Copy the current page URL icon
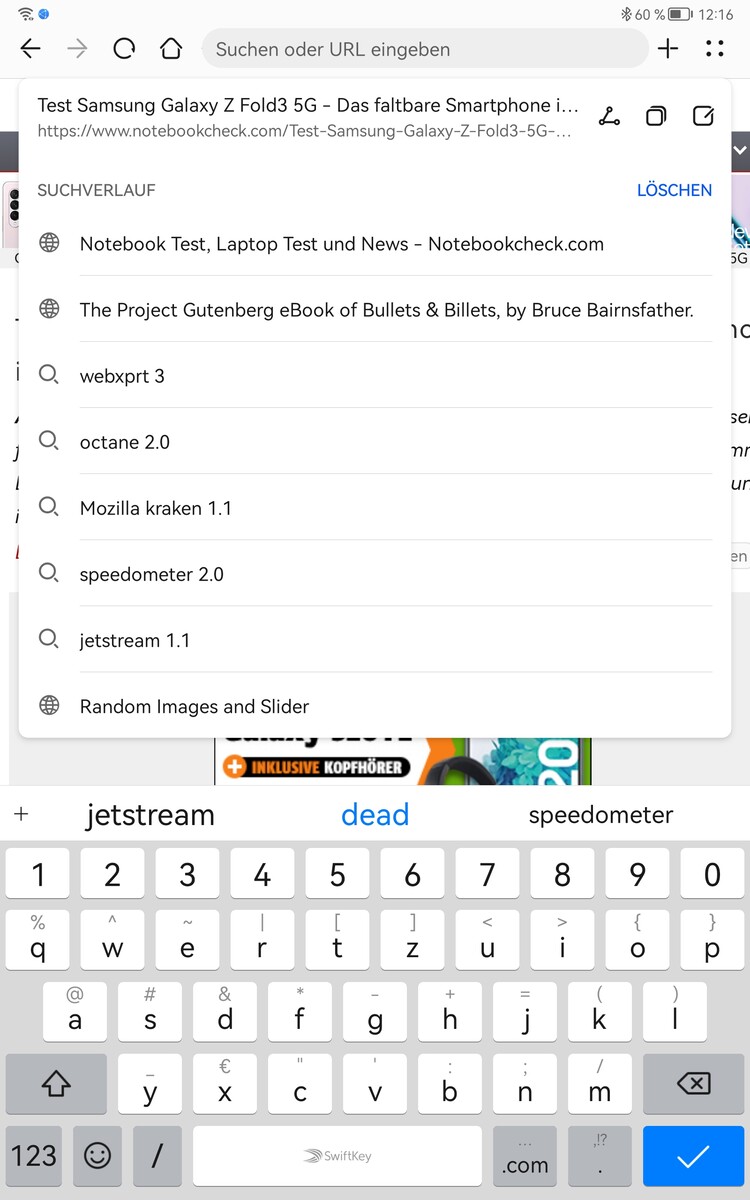The image size is (750, 1200). [656, 116]
